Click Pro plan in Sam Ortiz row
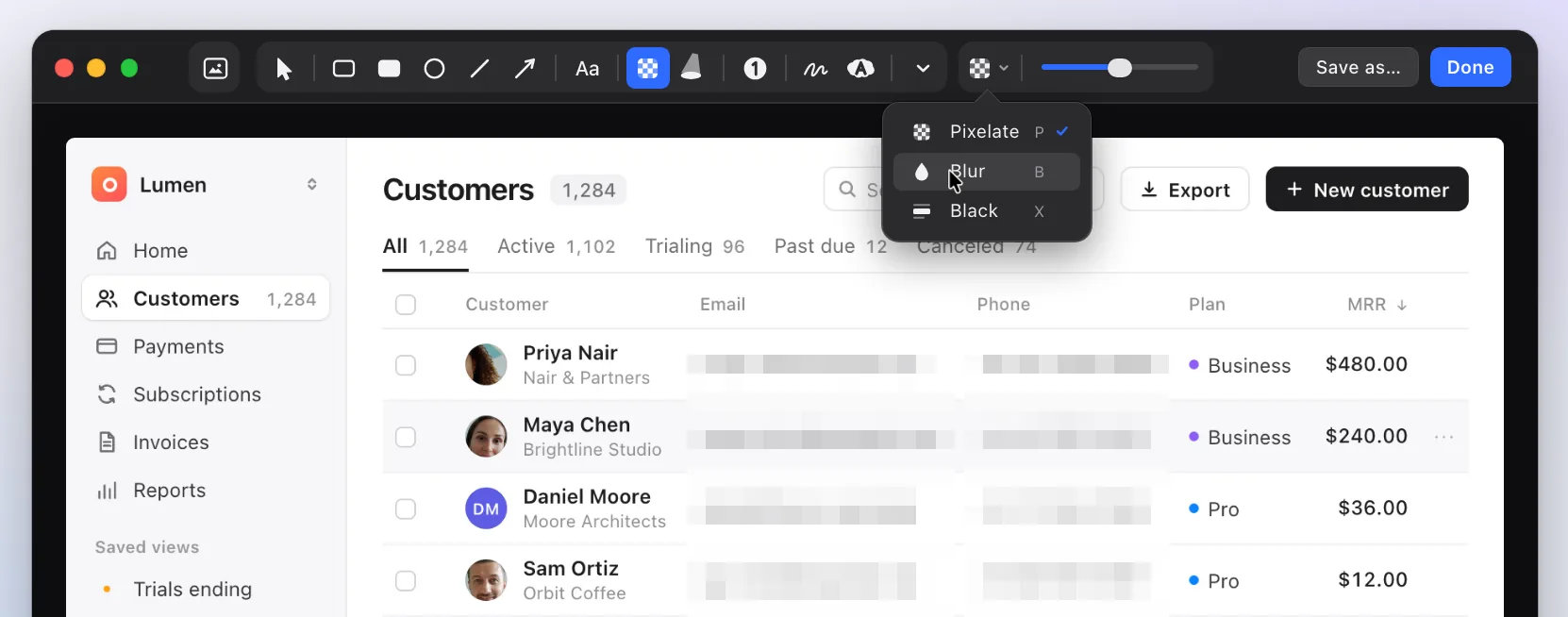The image size is (1568, 617). (1214, 581)
